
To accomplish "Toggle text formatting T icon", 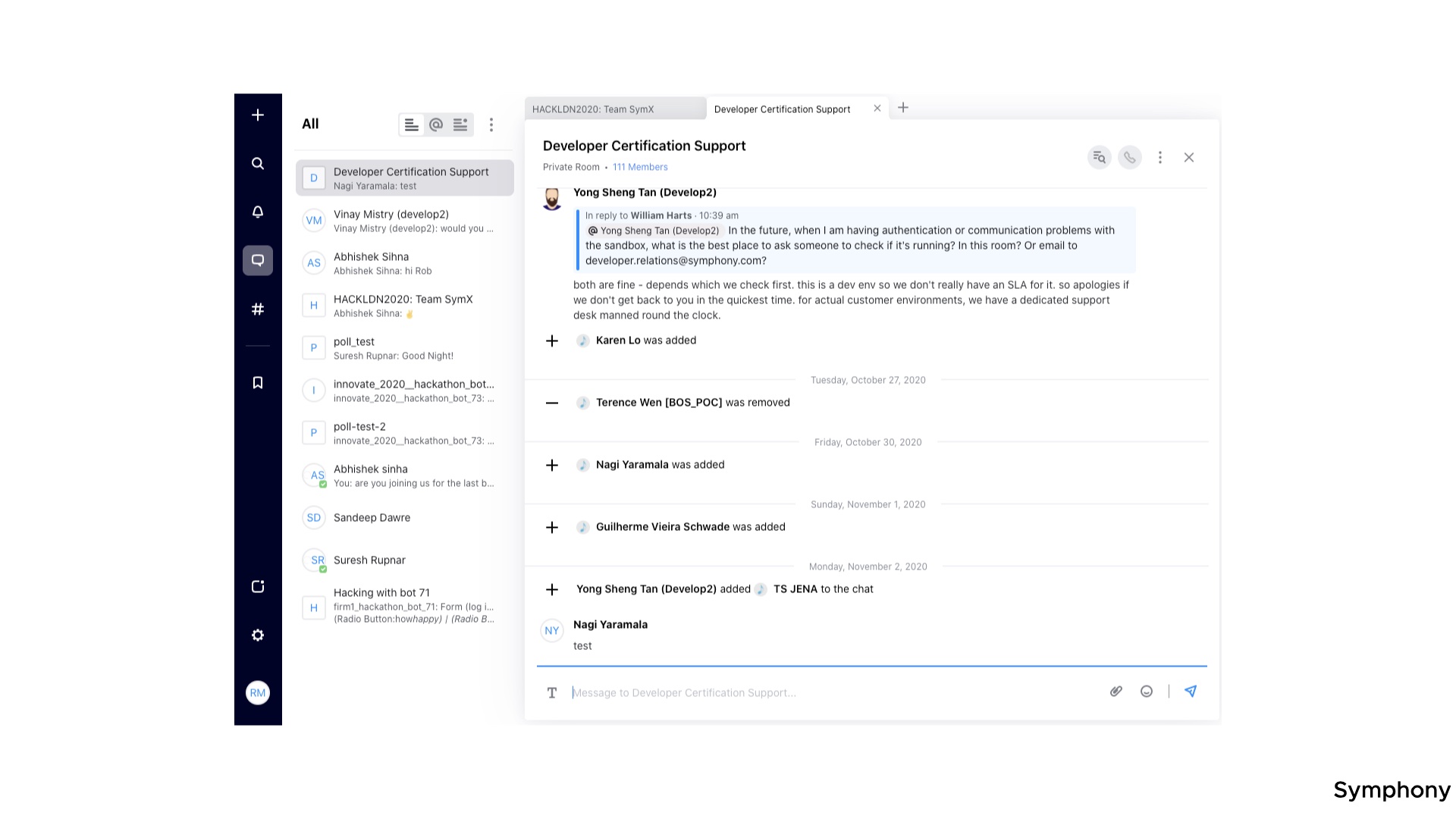I will pos(552,692).
